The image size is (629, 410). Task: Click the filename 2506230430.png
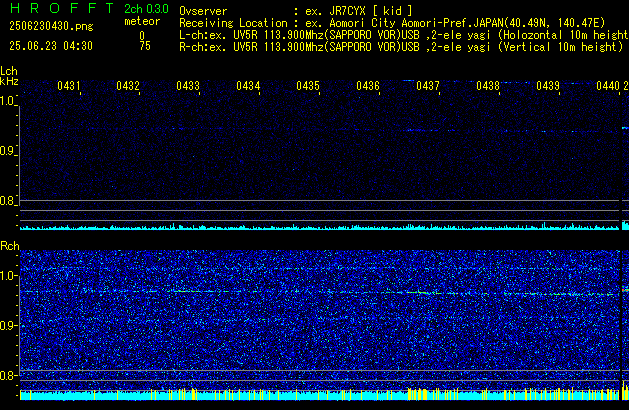coord(51,26)
